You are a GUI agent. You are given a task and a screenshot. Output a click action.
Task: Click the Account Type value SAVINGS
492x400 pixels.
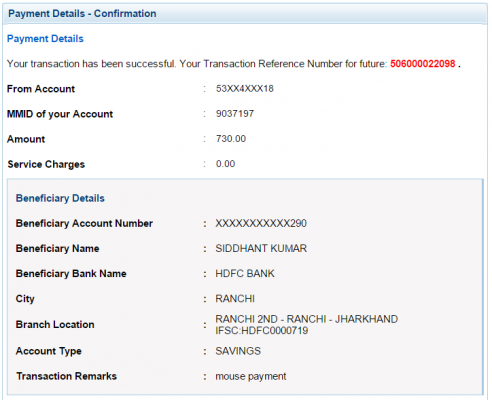tap(238, 351)
